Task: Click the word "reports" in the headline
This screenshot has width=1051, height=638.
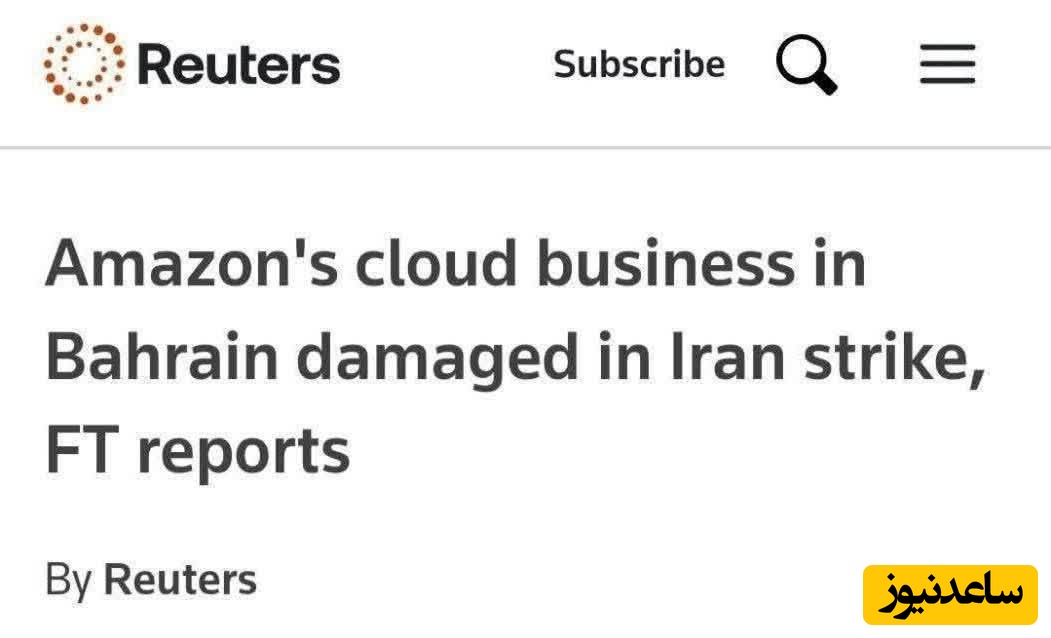Action: coord(243,452)
